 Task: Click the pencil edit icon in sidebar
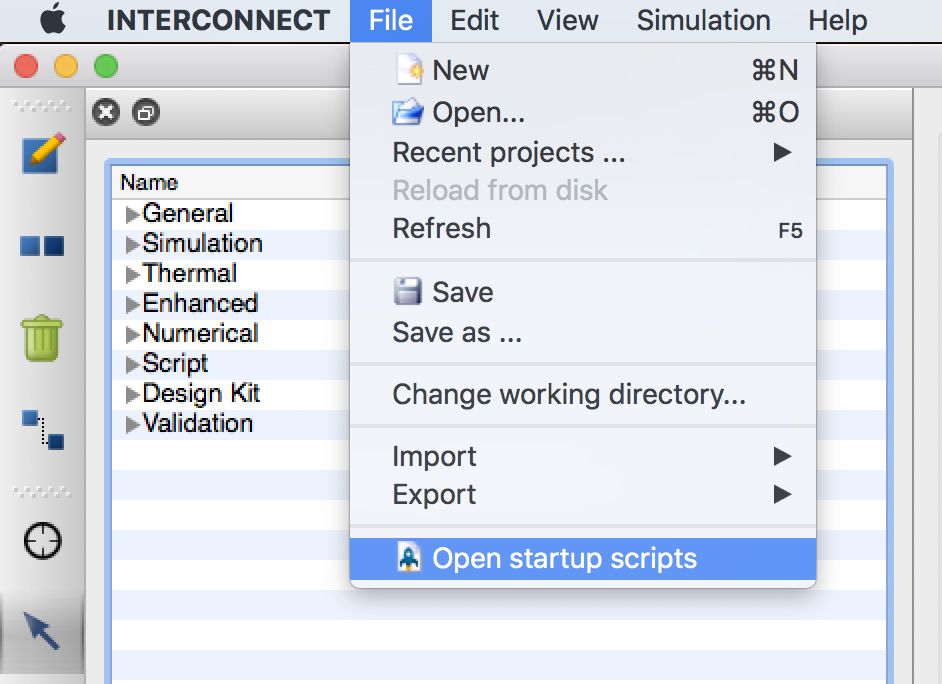pos(43,153)
